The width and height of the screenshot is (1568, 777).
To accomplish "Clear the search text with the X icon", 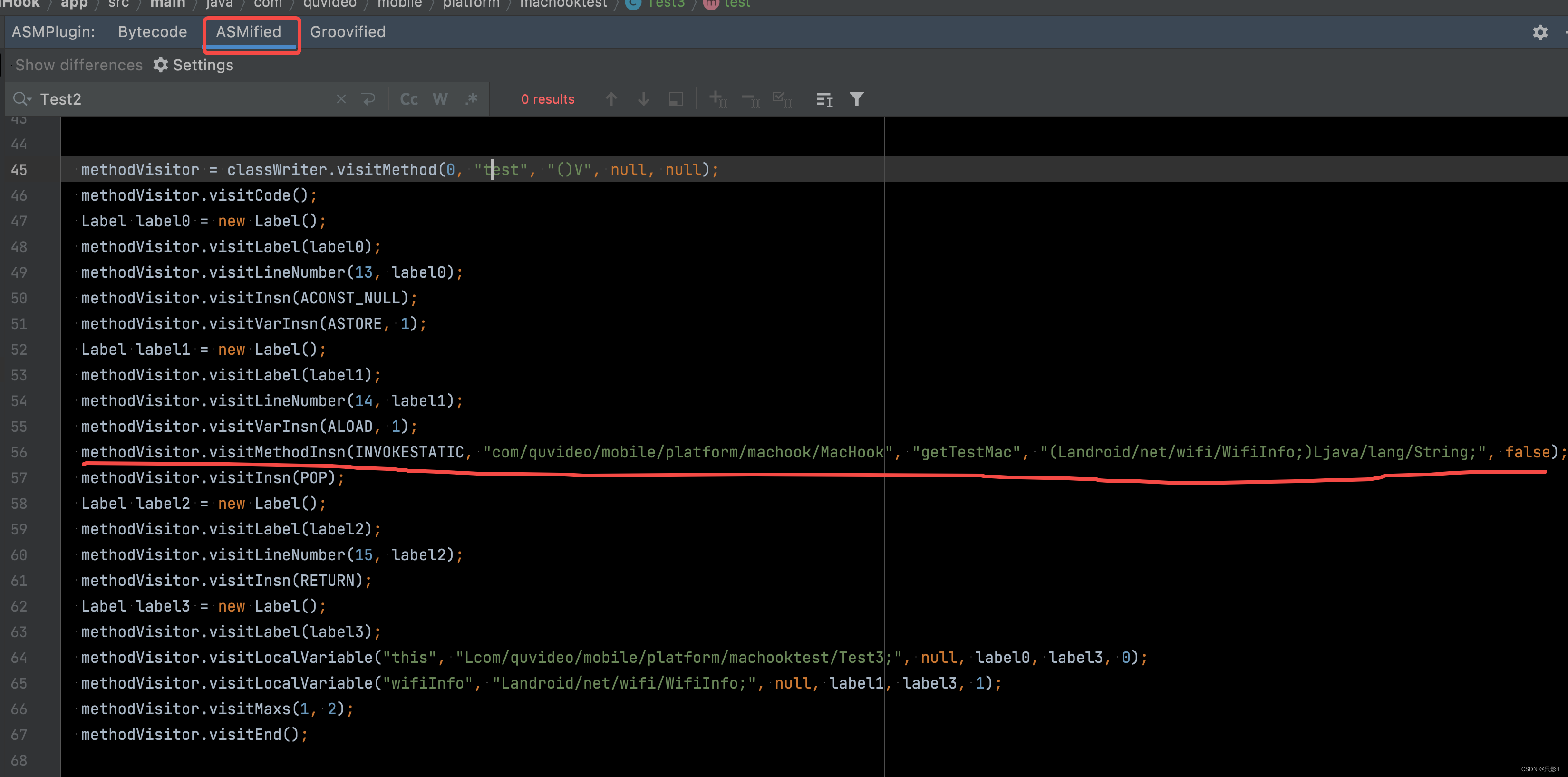I will (341, 99).
